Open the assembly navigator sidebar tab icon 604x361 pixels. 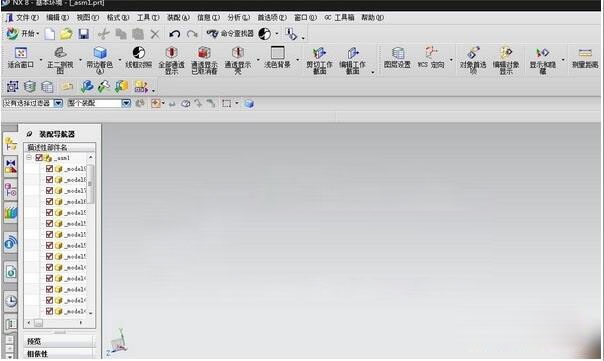coord(10,144)
